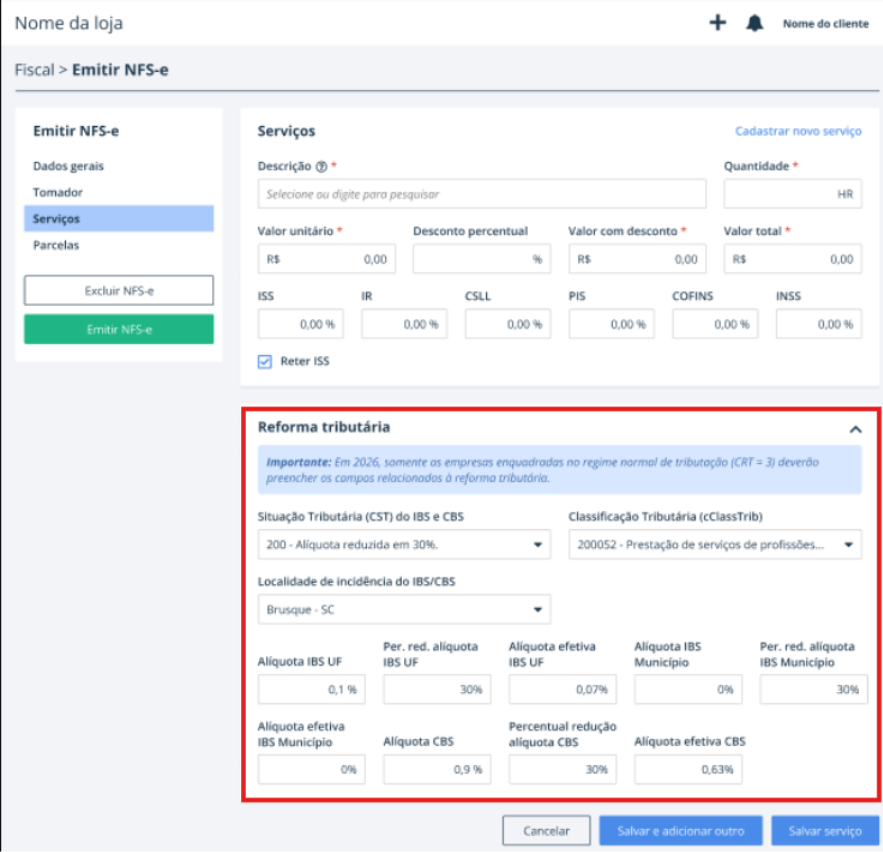Screen dimensions: 883x852
Task: Focus the Alíquota efetiva IBS UF field
Action: coord(563,689)
